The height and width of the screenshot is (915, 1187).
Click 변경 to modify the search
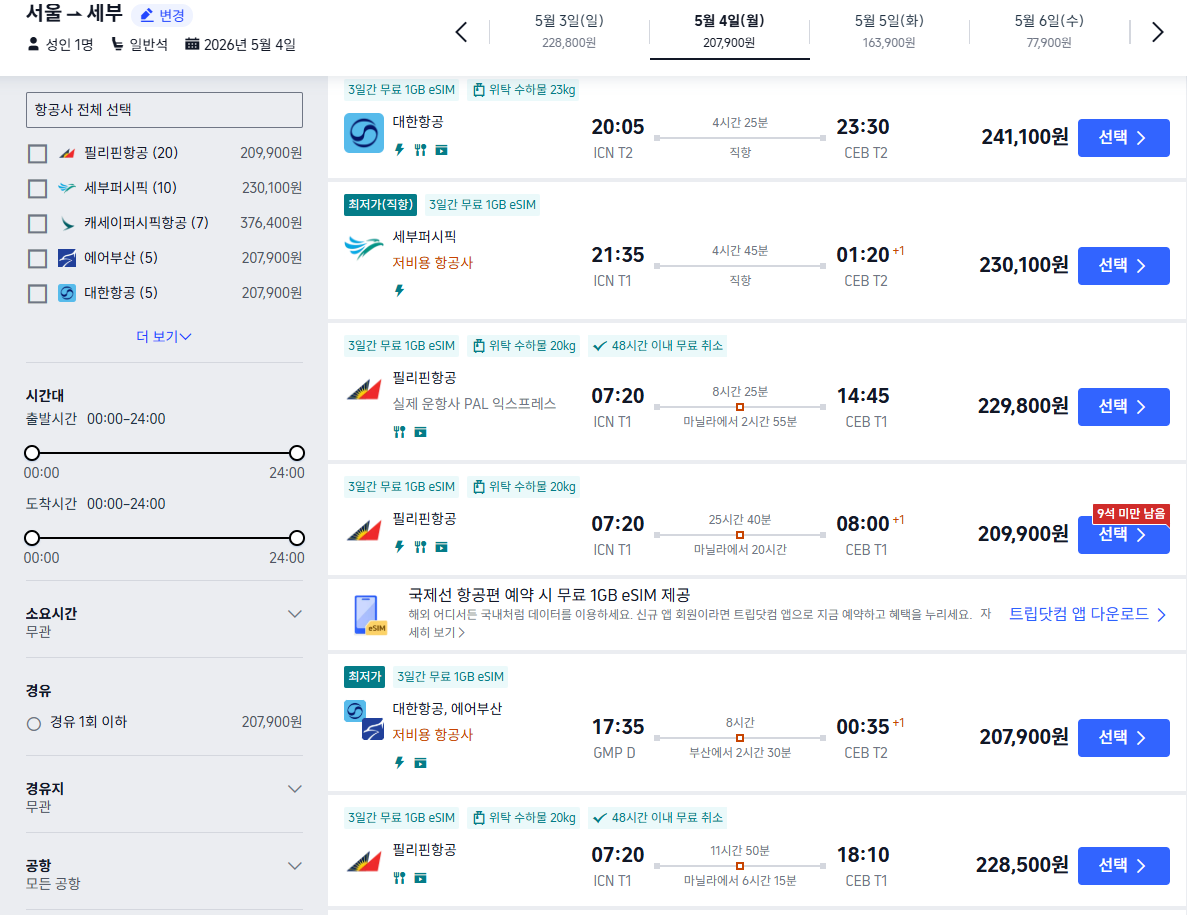tap(162, 15)
